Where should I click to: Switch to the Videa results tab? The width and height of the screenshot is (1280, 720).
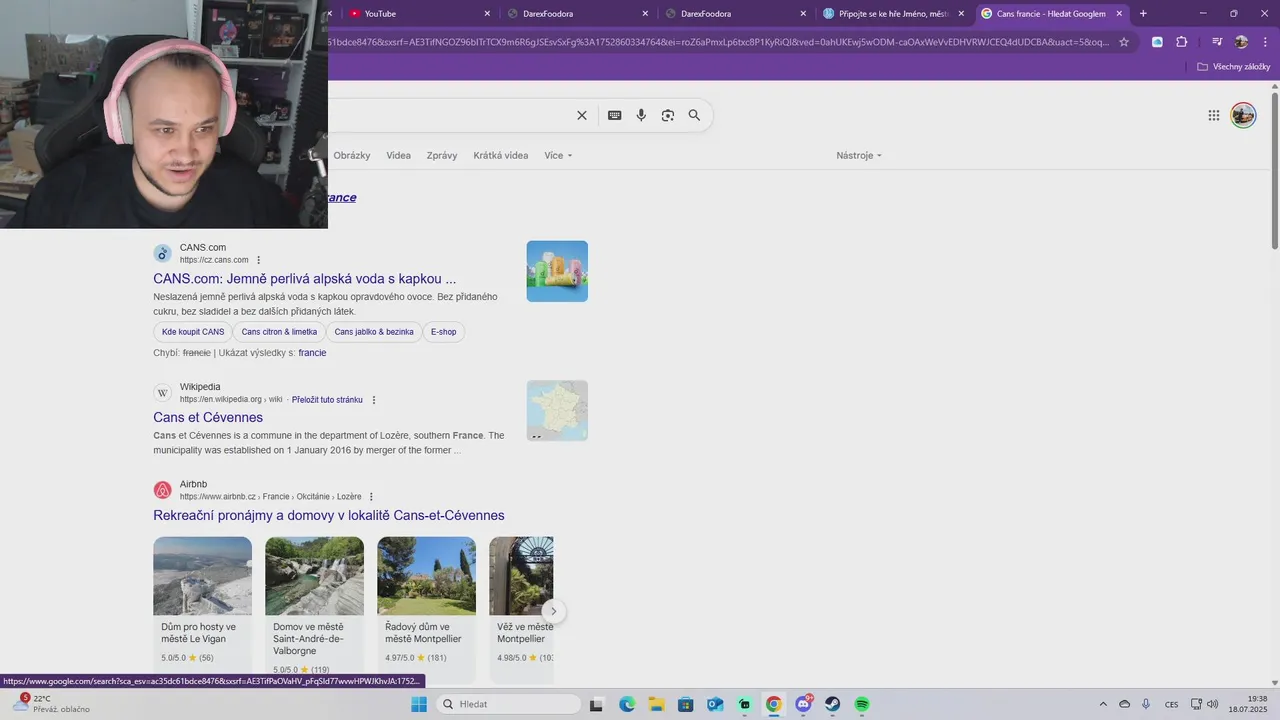point(399,155)
